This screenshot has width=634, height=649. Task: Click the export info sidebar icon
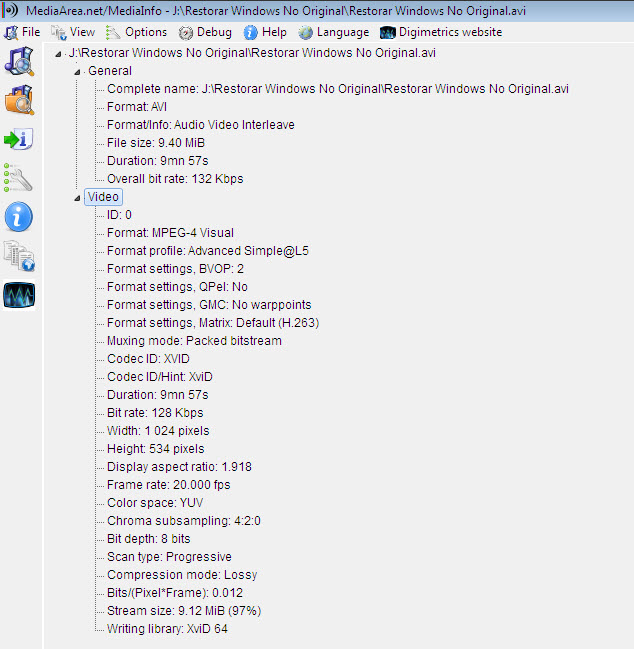[x=19, y=139]
